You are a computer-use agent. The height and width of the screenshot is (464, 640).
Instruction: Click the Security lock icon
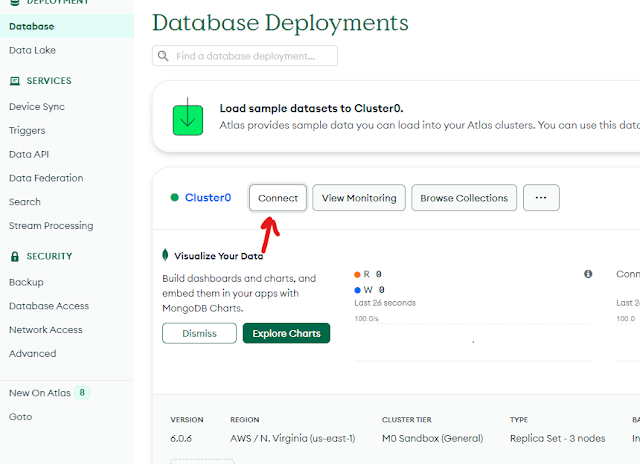(x=15, y=256)
